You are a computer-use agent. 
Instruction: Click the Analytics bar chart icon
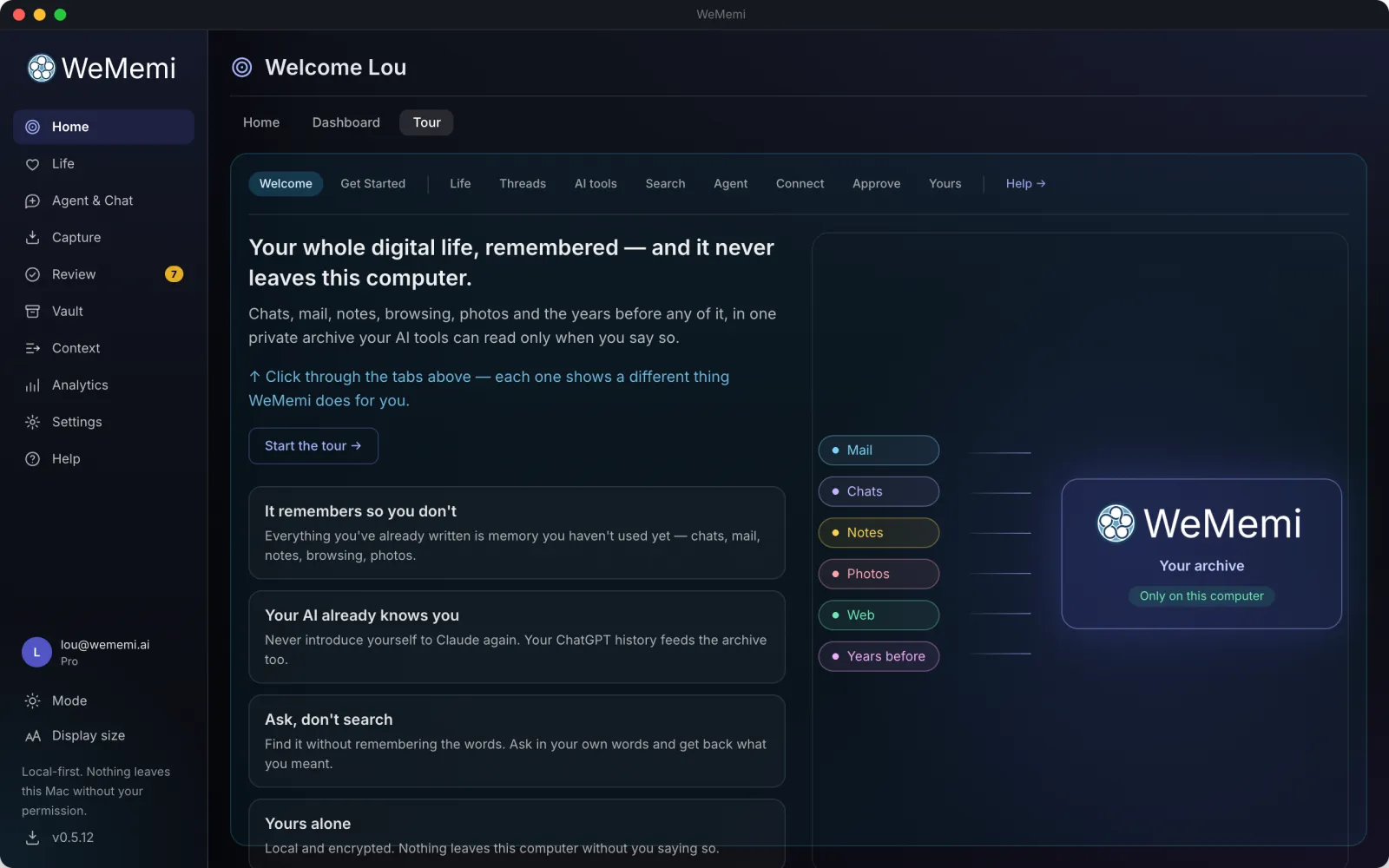click(x=32, y=385)
